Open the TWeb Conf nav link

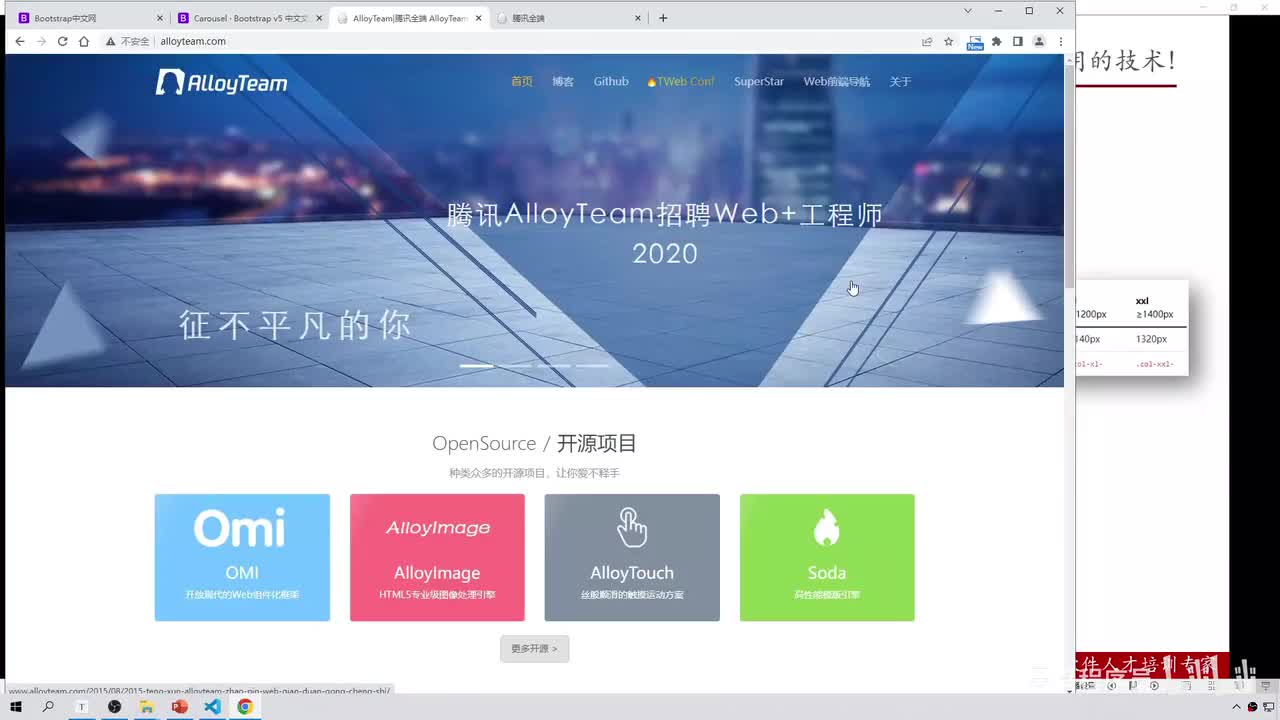click(x=681, y=82)
